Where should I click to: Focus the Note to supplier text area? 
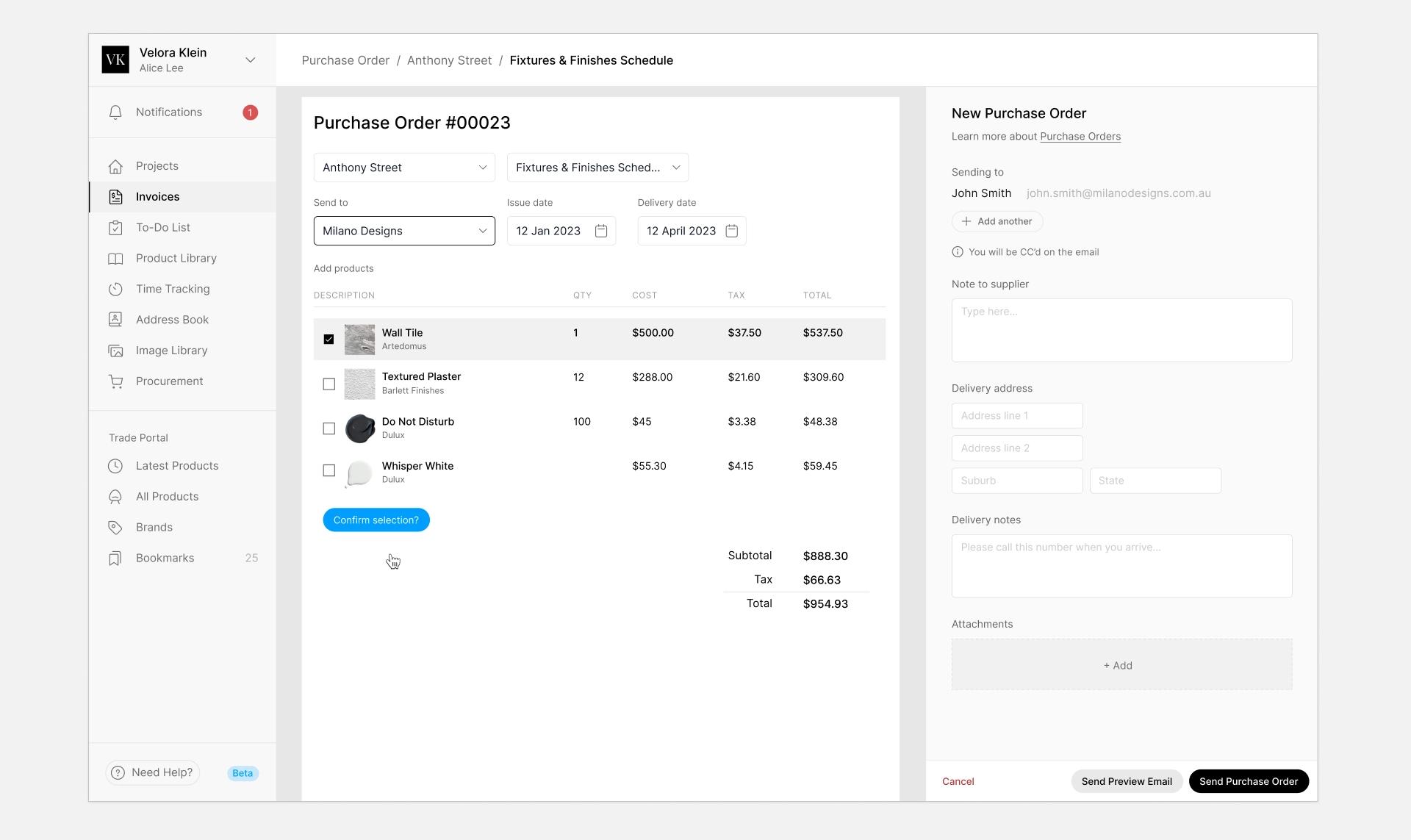pos(1121,330)
